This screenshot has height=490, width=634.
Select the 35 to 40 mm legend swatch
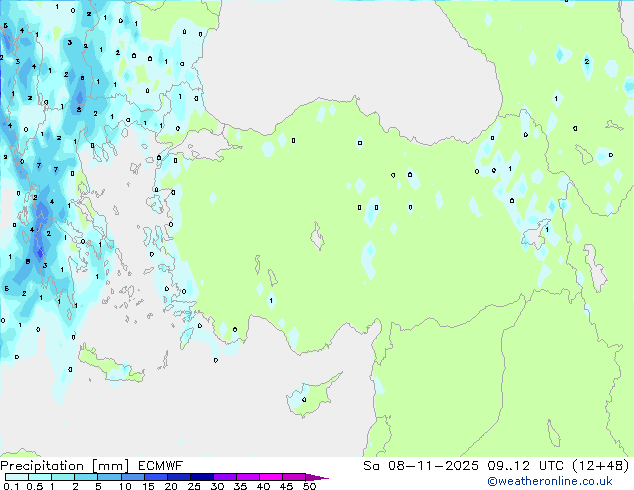[248, 477]
